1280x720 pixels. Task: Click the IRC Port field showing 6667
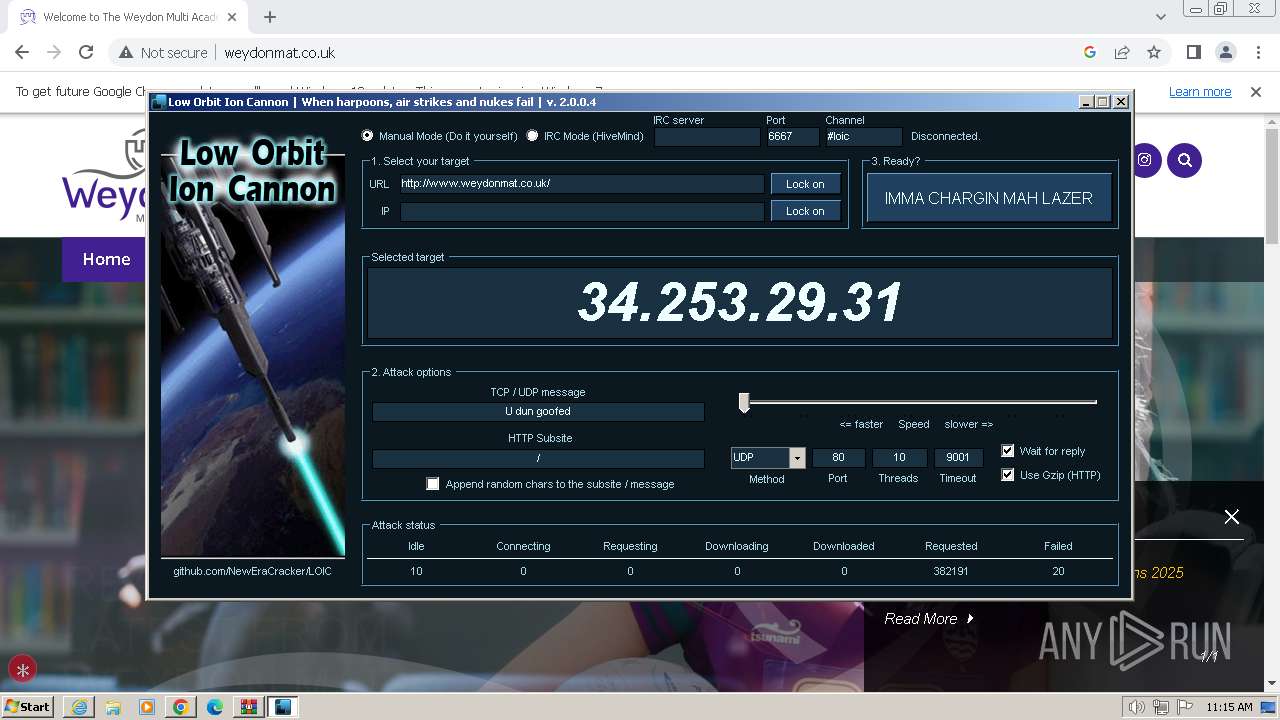pos(792,136)
